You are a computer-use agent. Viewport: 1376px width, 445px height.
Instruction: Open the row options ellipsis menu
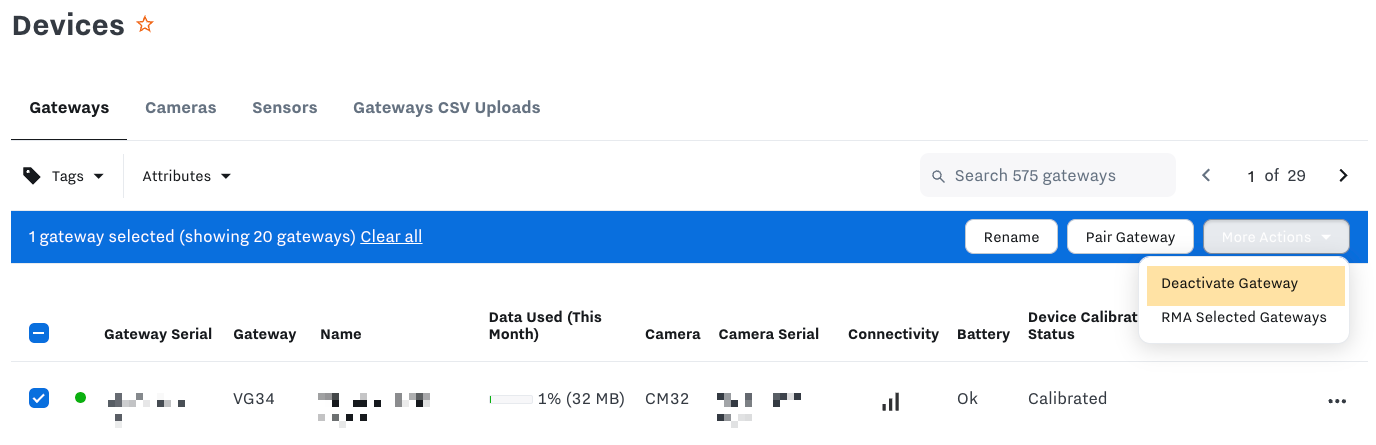[x=1337, y=400]
